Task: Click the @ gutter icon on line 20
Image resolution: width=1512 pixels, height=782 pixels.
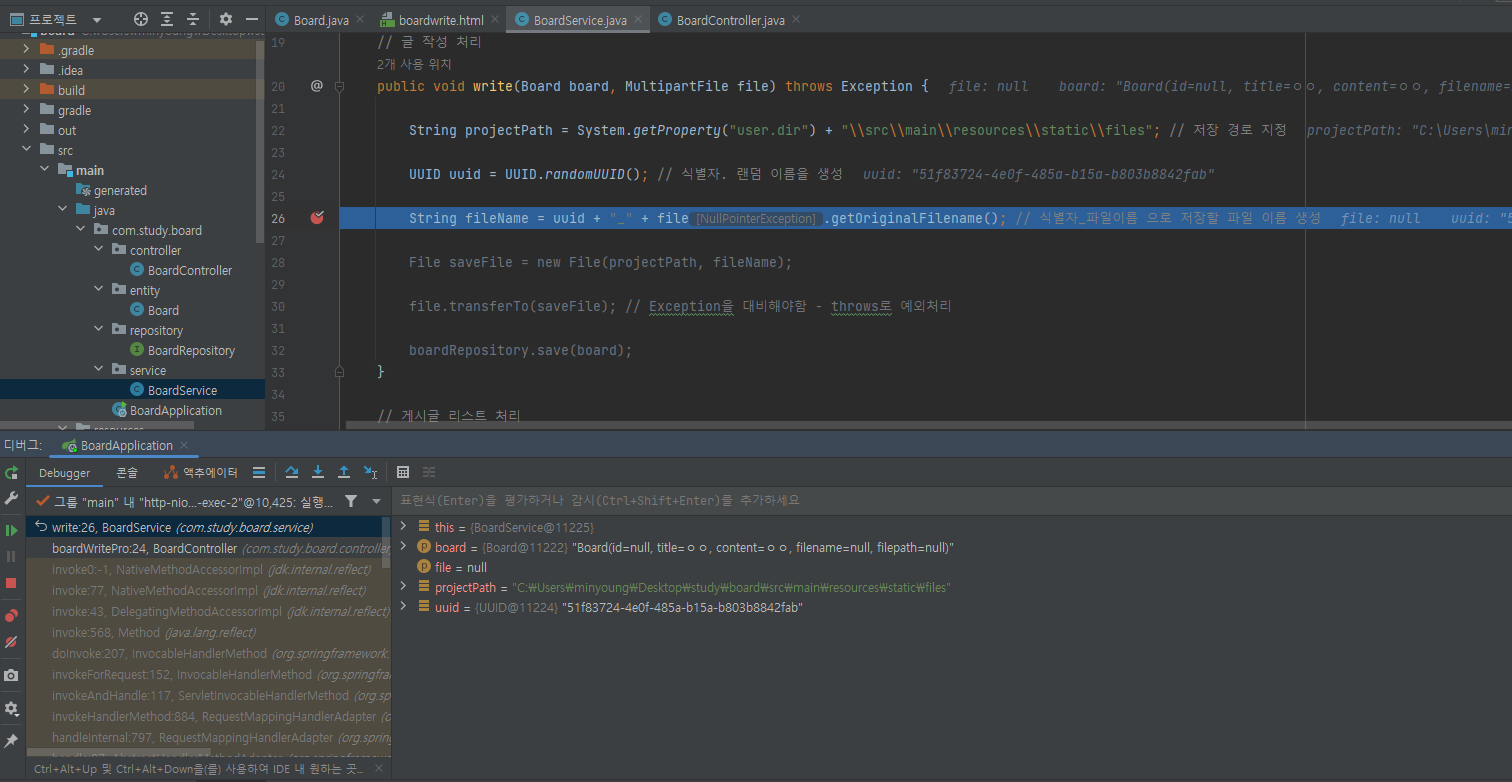Action: [x=316, y=86]
